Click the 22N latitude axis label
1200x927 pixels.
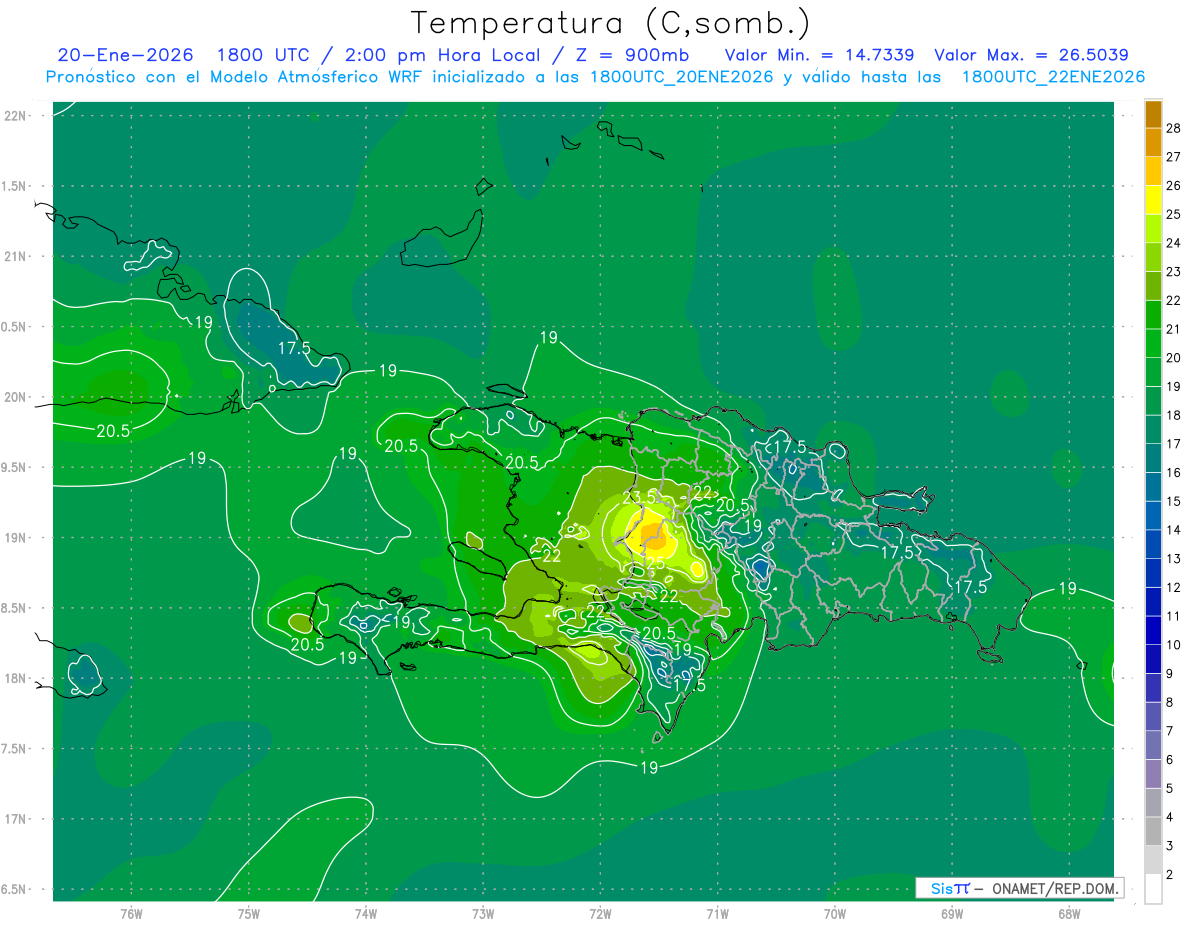tap(15, 116)
